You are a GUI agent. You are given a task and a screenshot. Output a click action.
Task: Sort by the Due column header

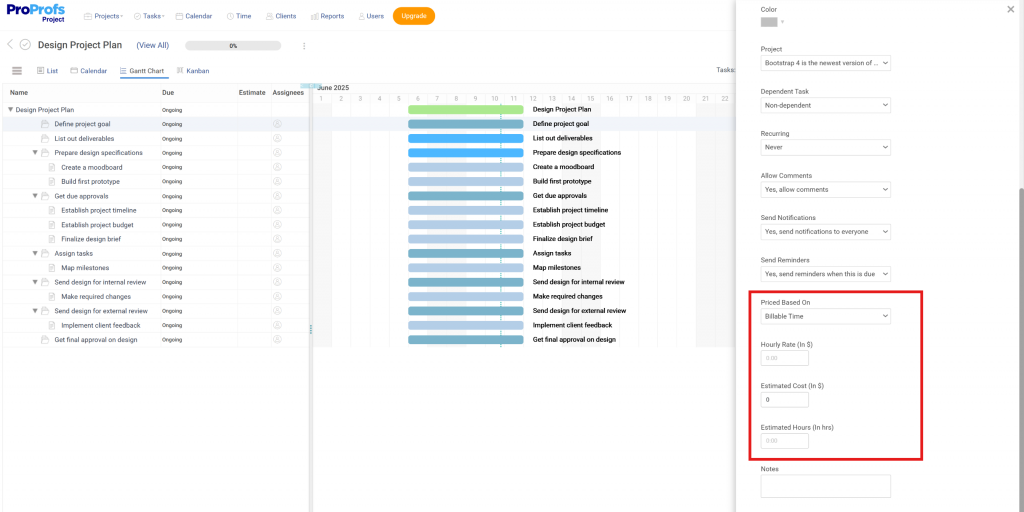168,93
